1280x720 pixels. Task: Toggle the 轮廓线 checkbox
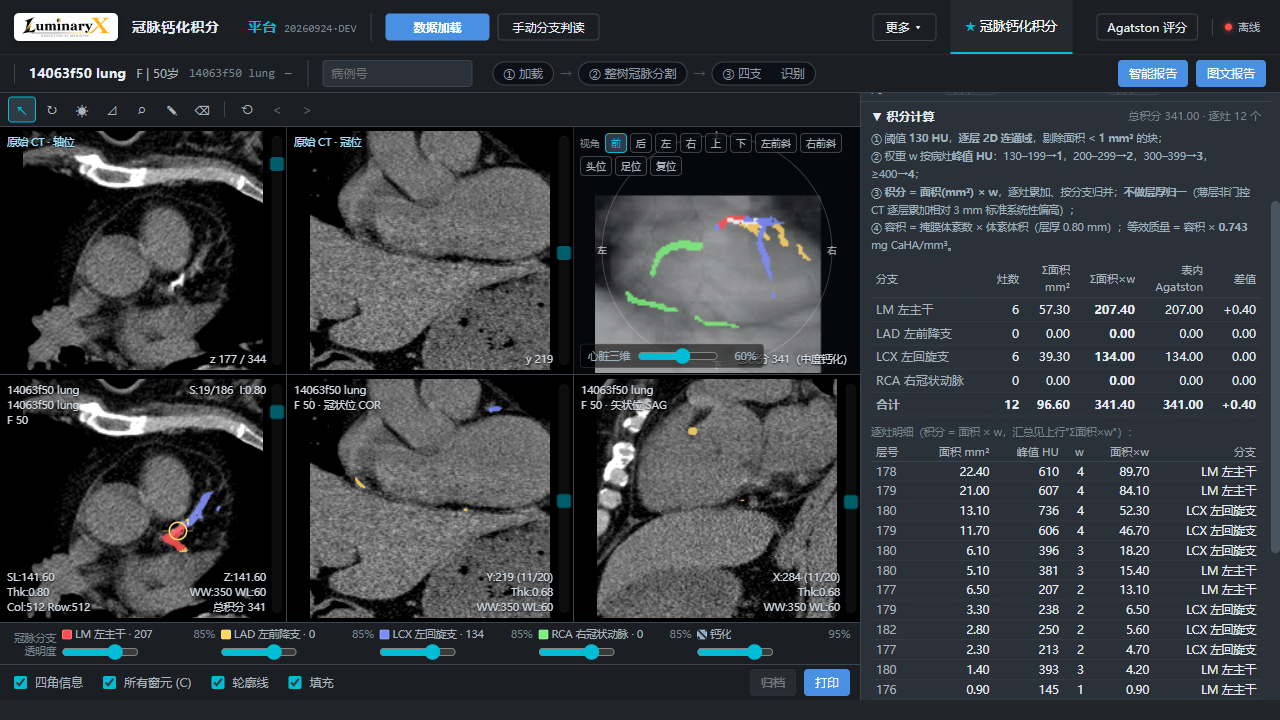218,683
